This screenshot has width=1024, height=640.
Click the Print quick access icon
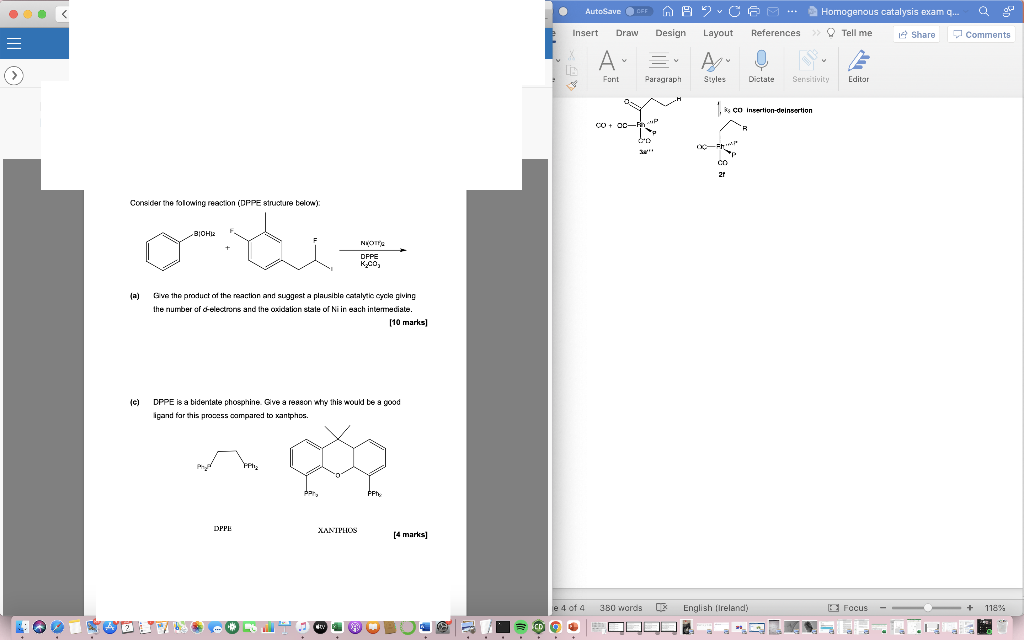pos(754,10)
